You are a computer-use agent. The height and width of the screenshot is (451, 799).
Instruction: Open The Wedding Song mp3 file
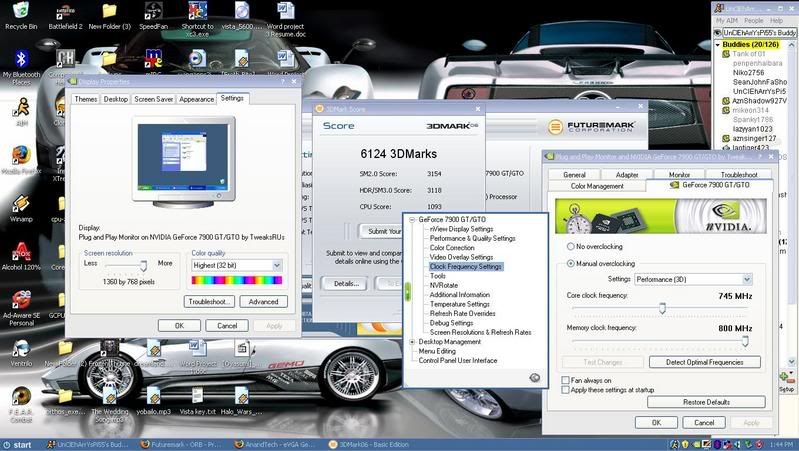pyautogui.click(x=109, y=405)
